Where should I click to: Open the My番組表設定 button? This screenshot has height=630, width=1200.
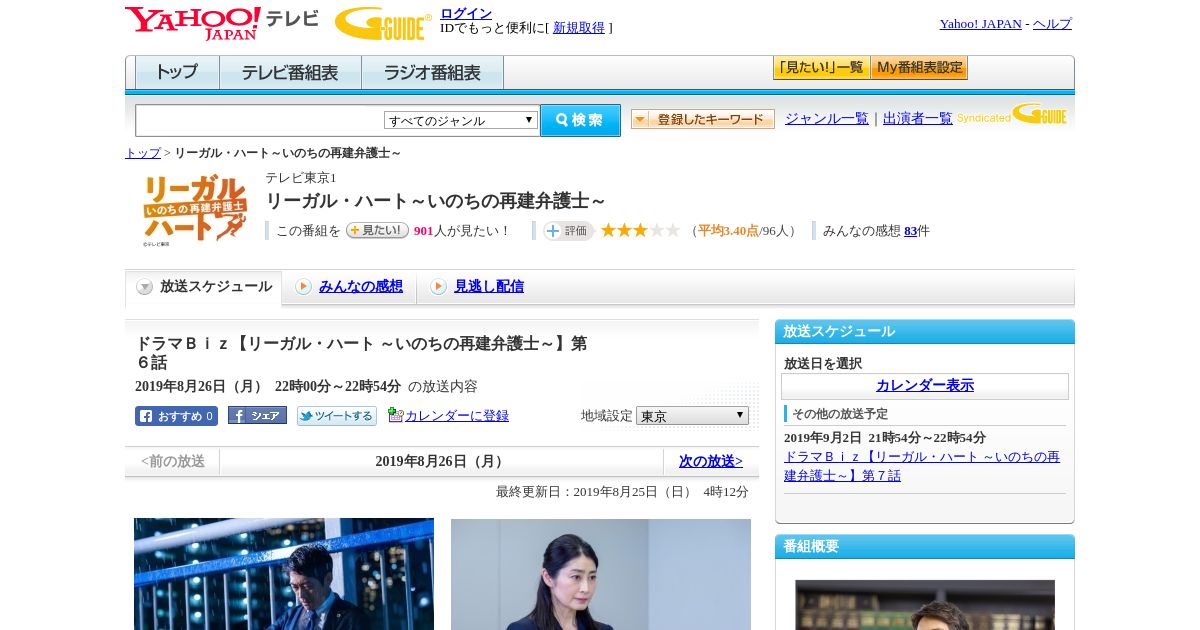coord(919,68)
